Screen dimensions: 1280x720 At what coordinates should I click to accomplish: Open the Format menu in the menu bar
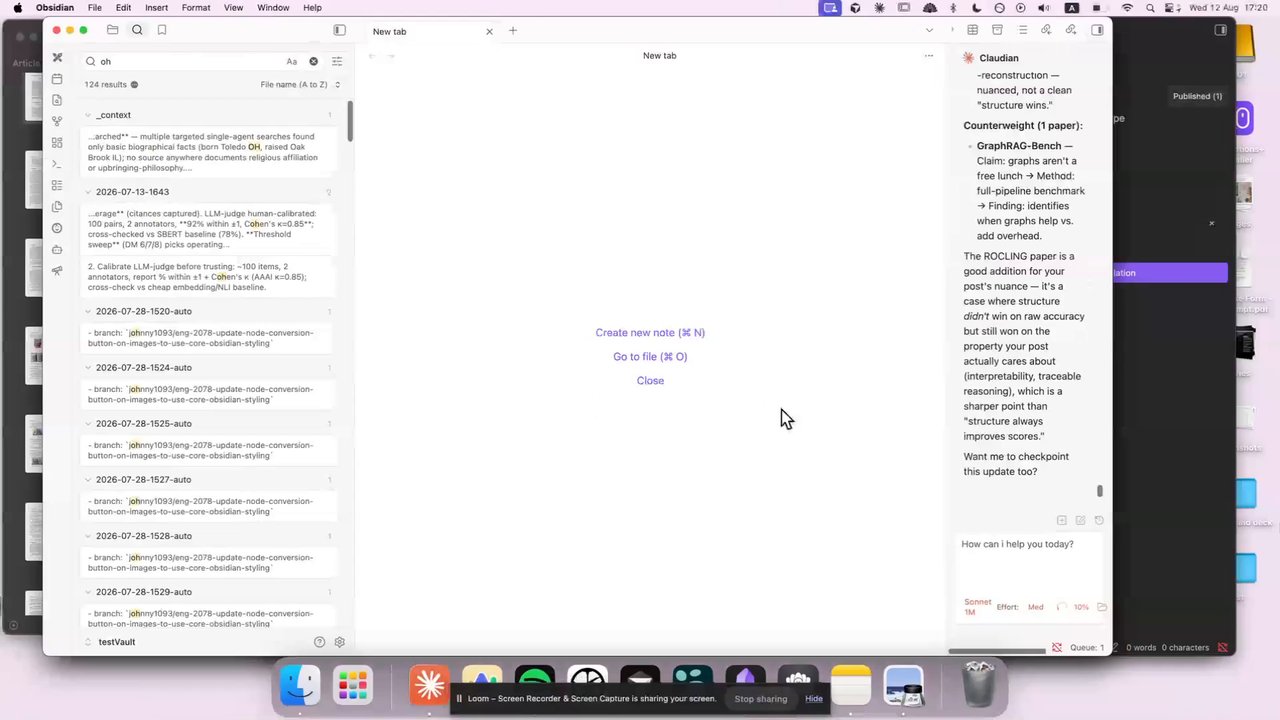point(196,8)
